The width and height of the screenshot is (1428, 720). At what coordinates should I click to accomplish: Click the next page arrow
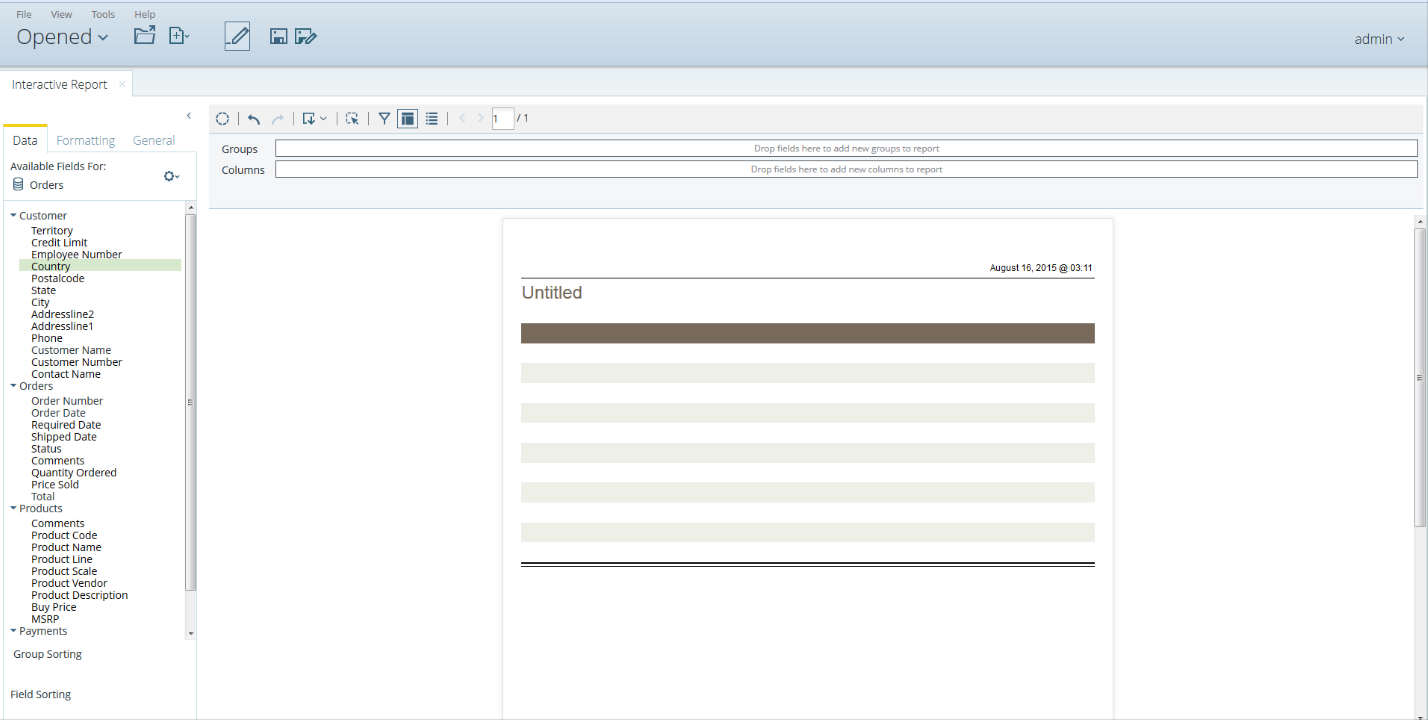coord(481,119)
